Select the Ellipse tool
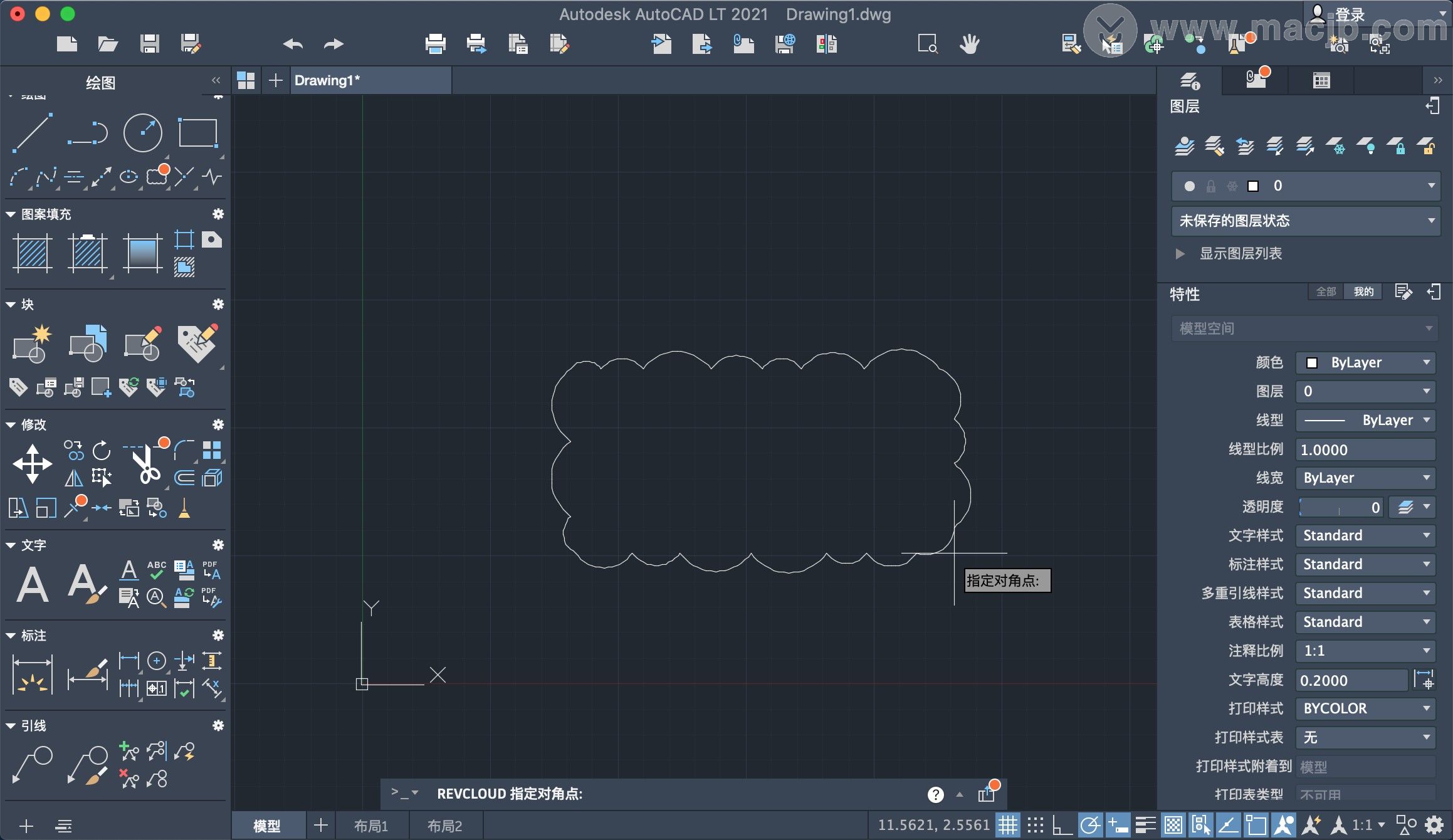This screenshot has height=840, width=1453. coord(129,177)
